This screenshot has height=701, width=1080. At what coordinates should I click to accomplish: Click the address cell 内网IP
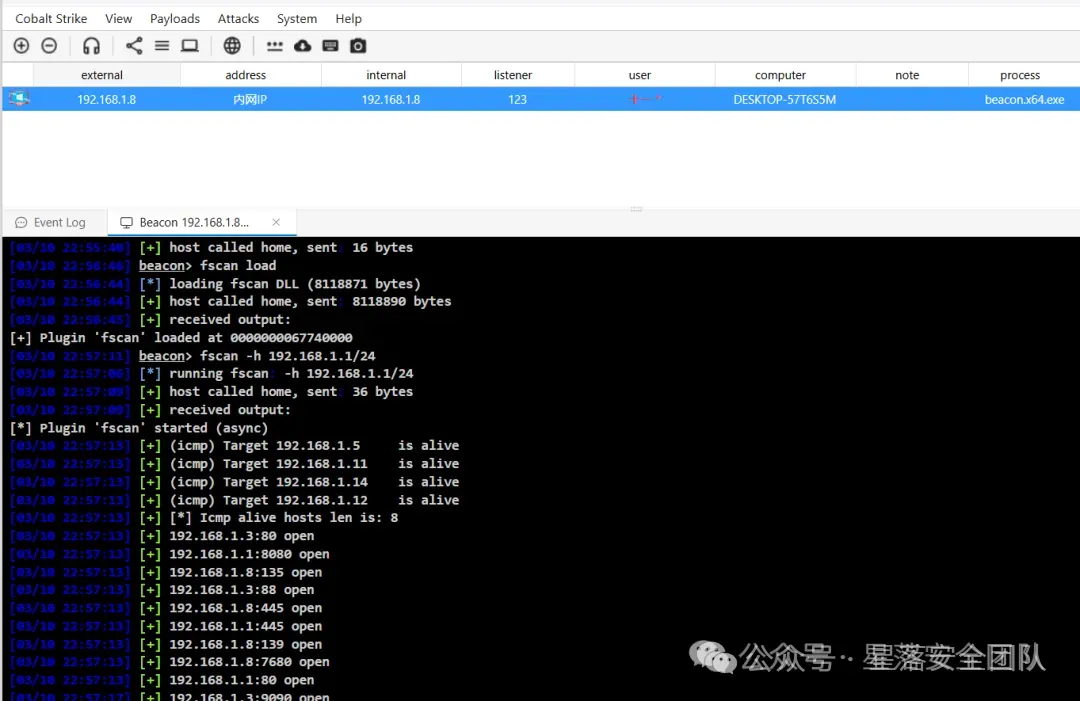click(249, 99)
